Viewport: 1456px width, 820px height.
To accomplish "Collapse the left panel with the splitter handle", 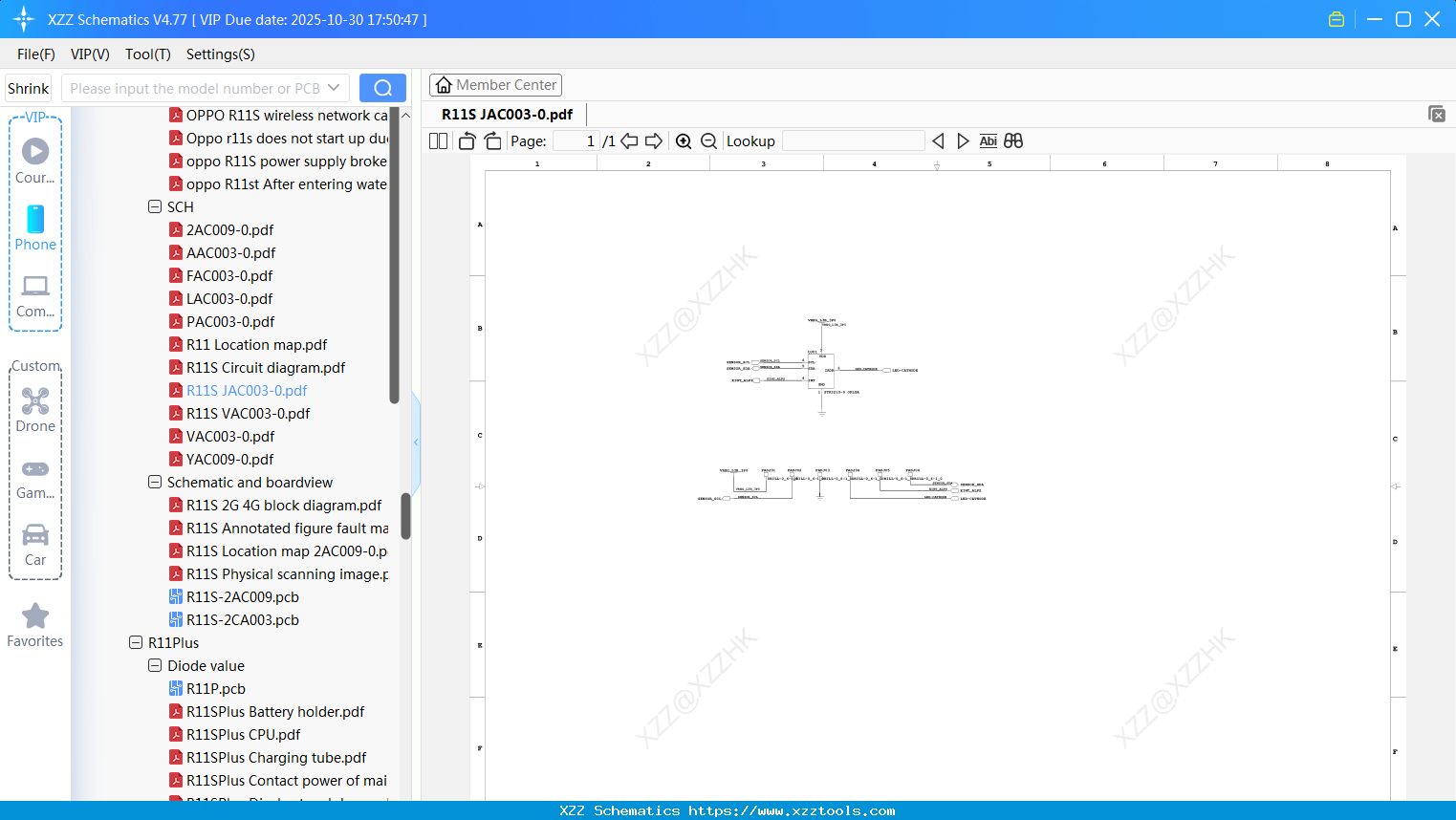I will 416,442.
